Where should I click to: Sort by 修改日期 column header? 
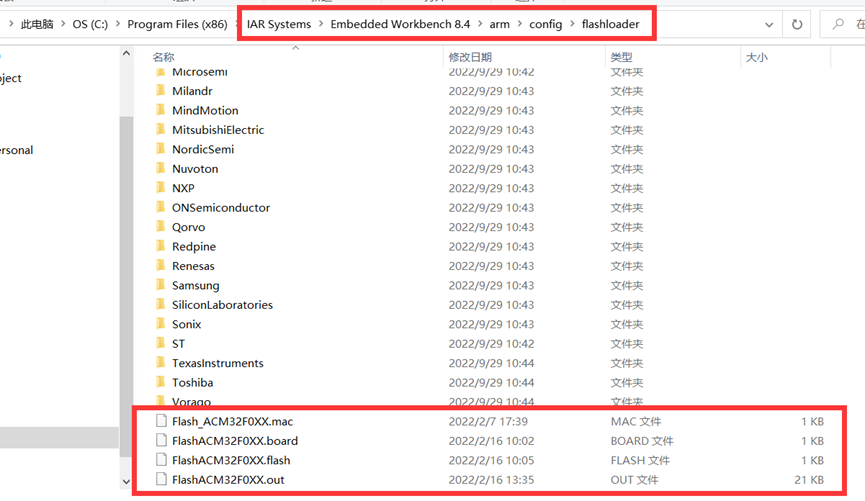(x=470, y=58)
